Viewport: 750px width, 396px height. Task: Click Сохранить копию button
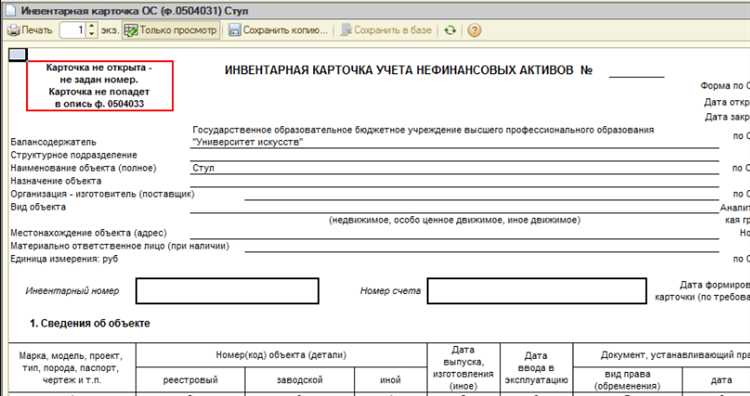click(x=278, y=30)
